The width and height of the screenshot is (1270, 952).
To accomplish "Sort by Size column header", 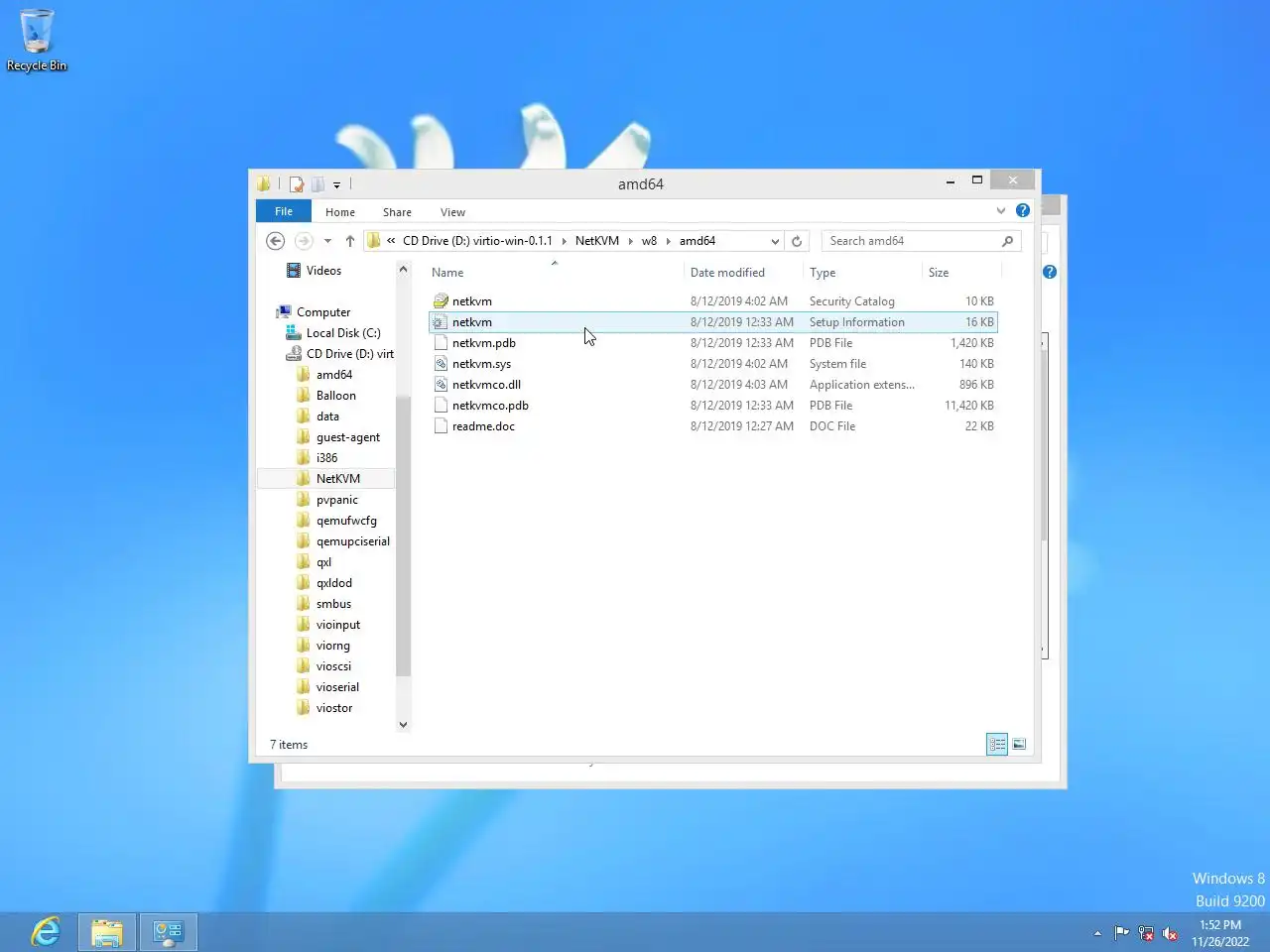I will coord(961,273).
